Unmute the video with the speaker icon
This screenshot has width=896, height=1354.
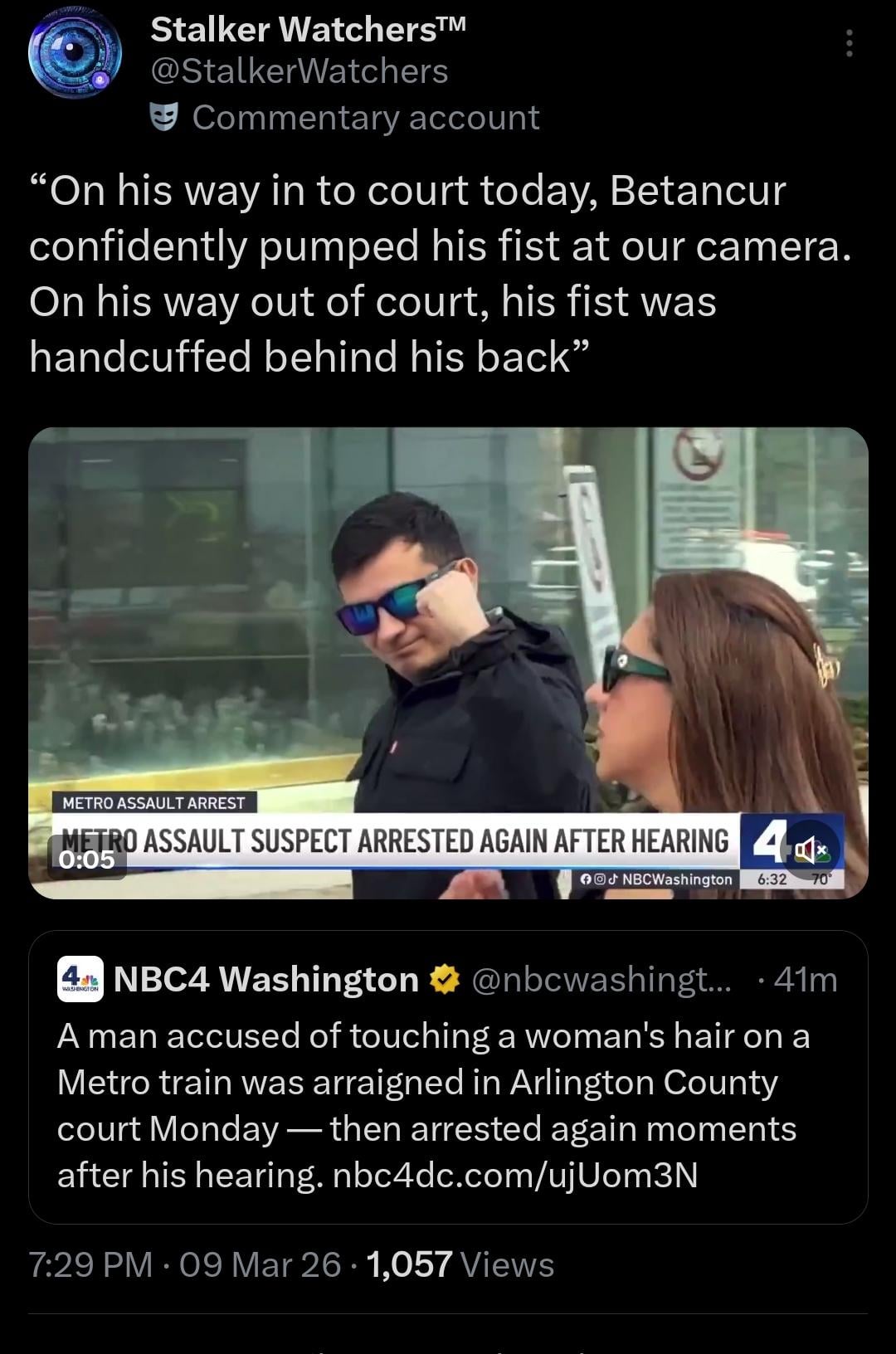[809, 850]
